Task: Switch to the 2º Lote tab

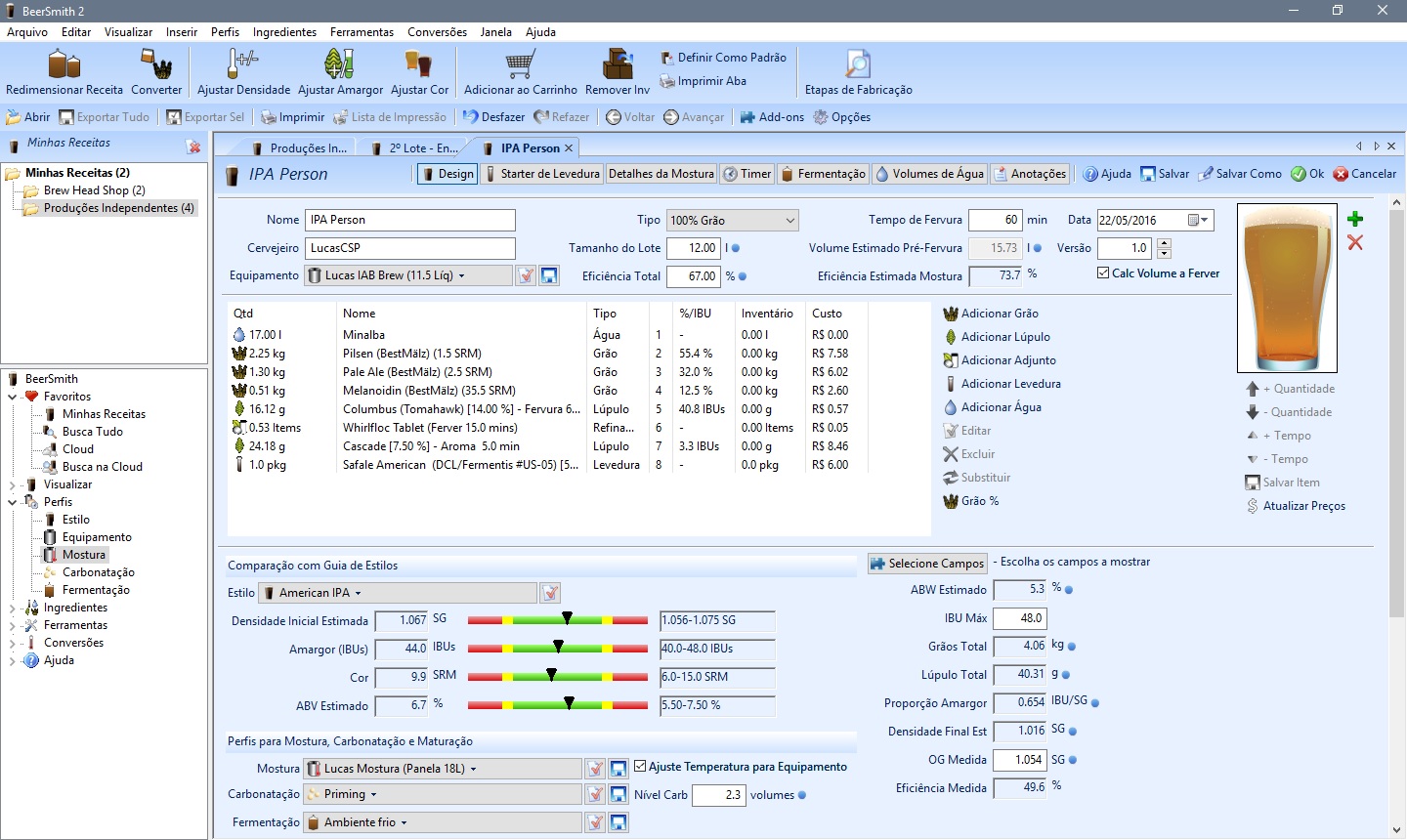Action: [x=415, y=148]
